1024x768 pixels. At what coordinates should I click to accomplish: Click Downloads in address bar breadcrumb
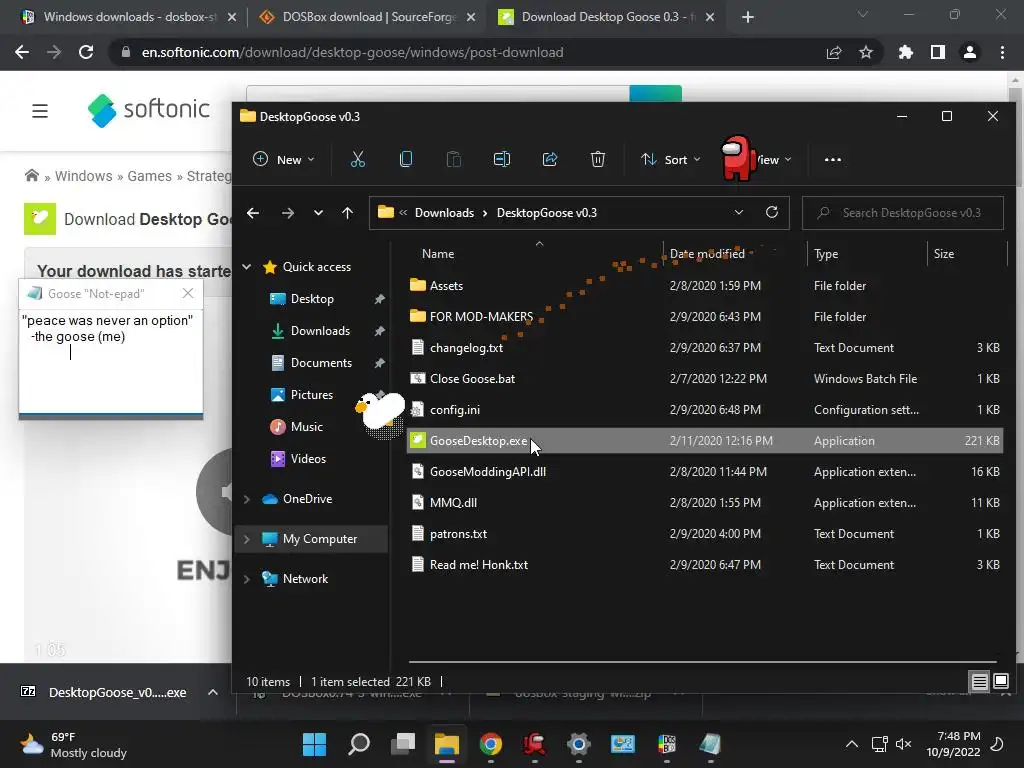[x=444, y=213]
